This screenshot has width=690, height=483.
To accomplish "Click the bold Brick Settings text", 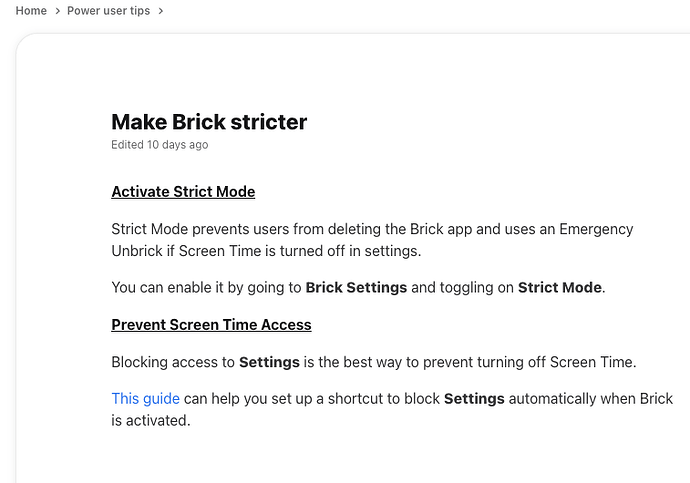I will (x=356, y=287).
